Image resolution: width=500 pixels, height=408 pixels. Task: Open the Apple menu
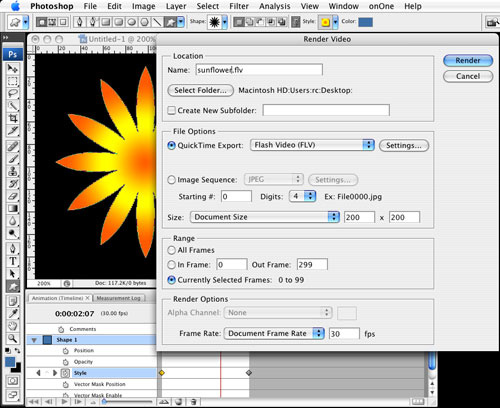[x=16, y=6]
